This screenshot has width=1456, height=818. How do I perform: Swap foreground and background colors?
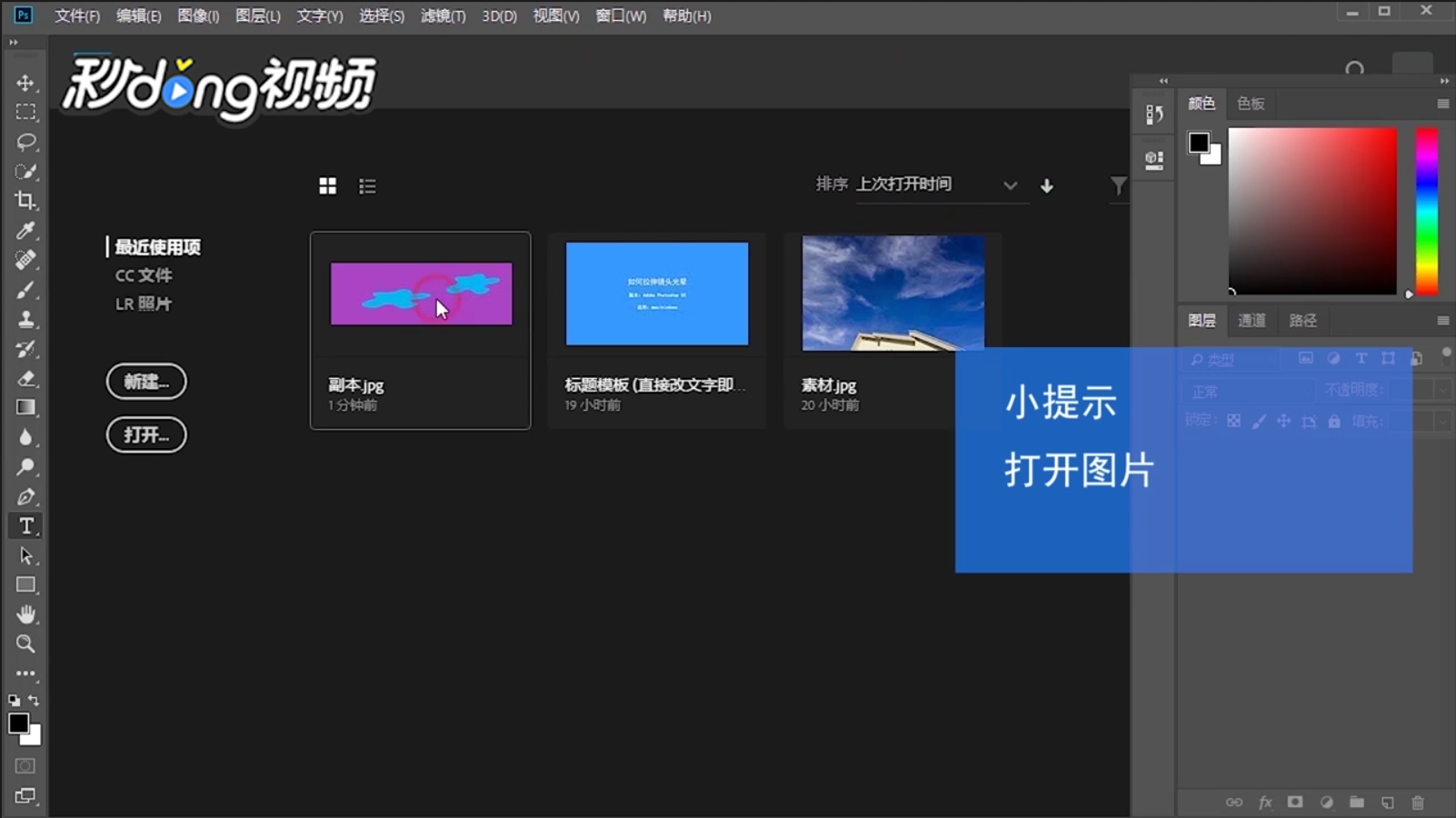(34, 700)
